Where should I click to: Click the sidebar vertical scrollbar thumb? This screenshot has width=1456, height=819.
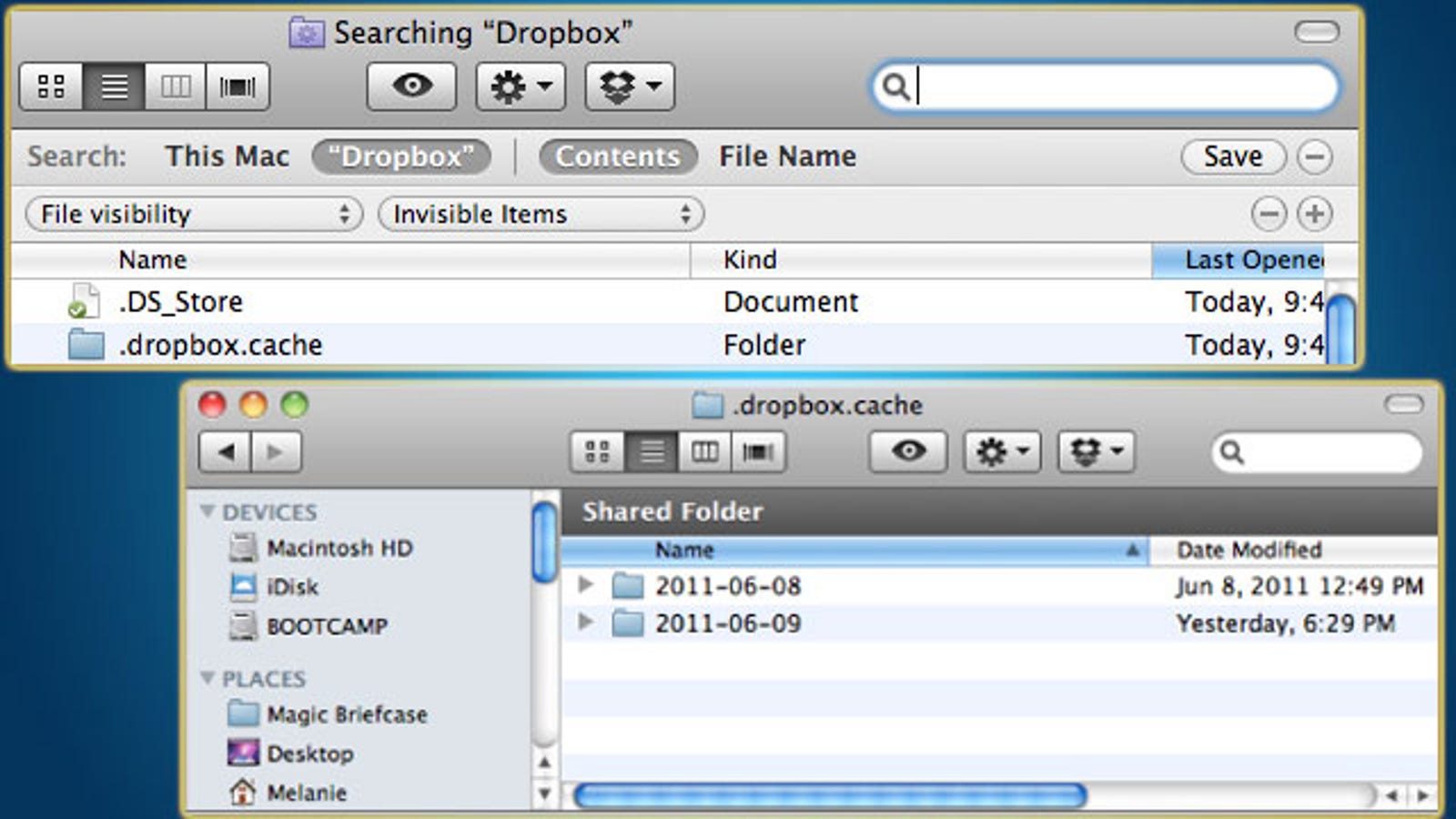[x=544, y=542]
